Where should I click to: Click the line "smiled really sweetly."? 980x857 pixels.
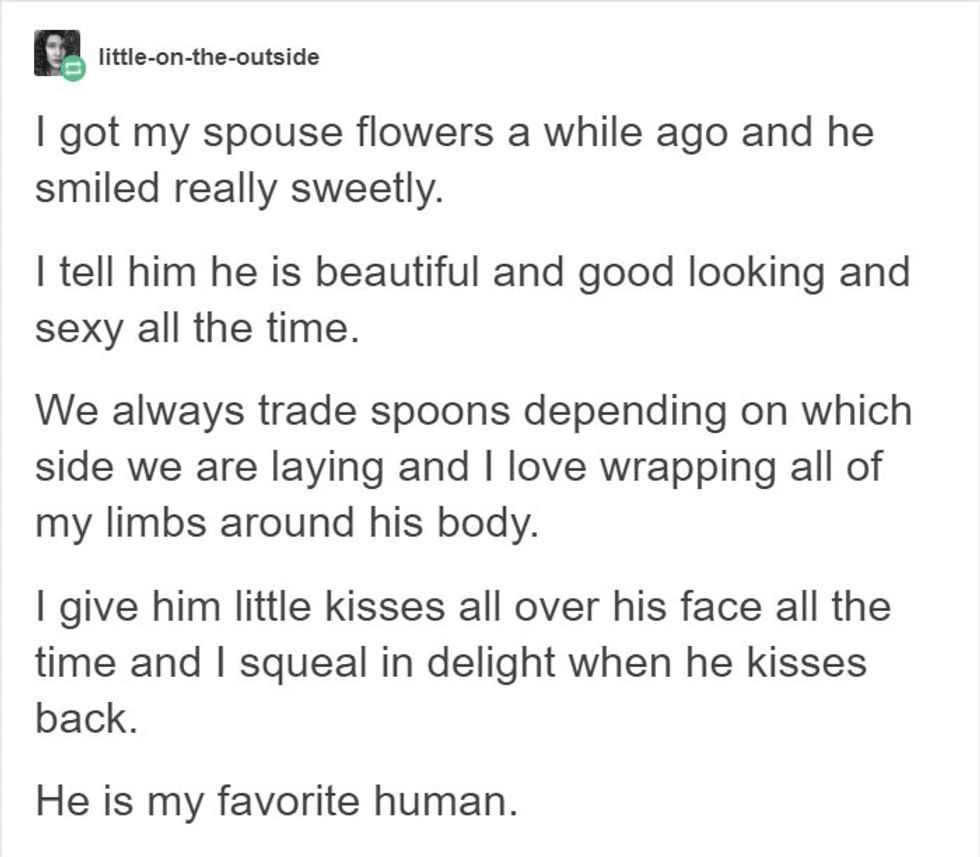238,188
